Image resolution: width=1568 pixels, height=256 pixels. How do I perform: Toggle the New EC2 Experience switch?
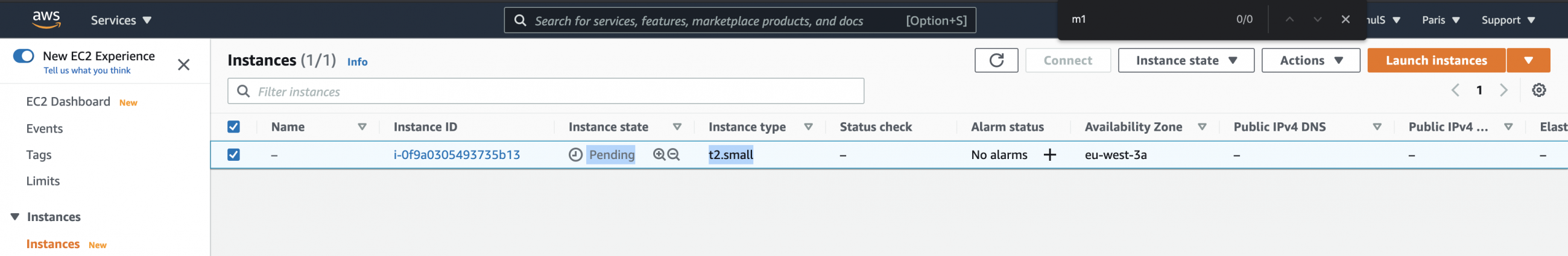tap(24, 56)
